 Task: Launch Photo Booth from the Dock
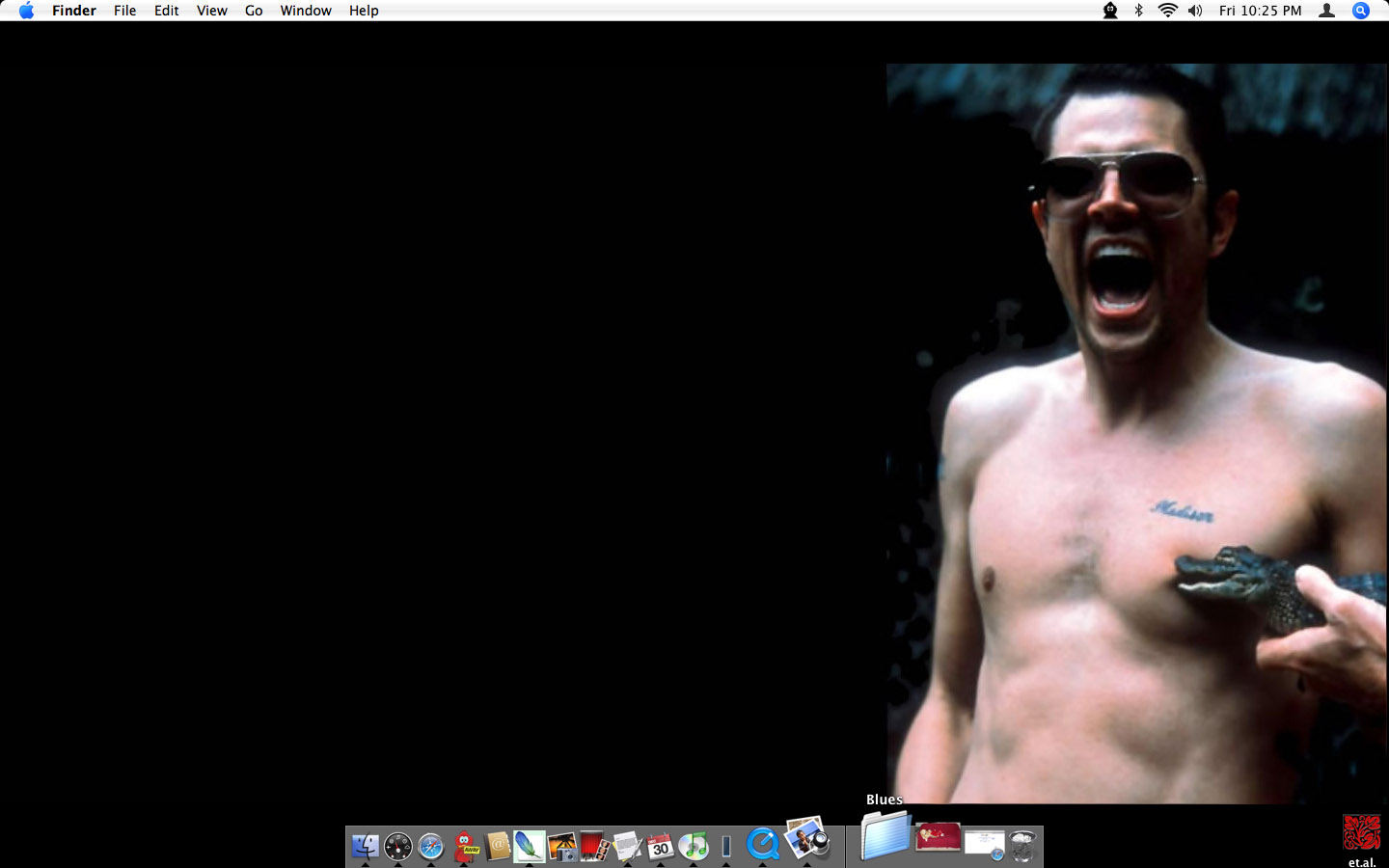595,847
